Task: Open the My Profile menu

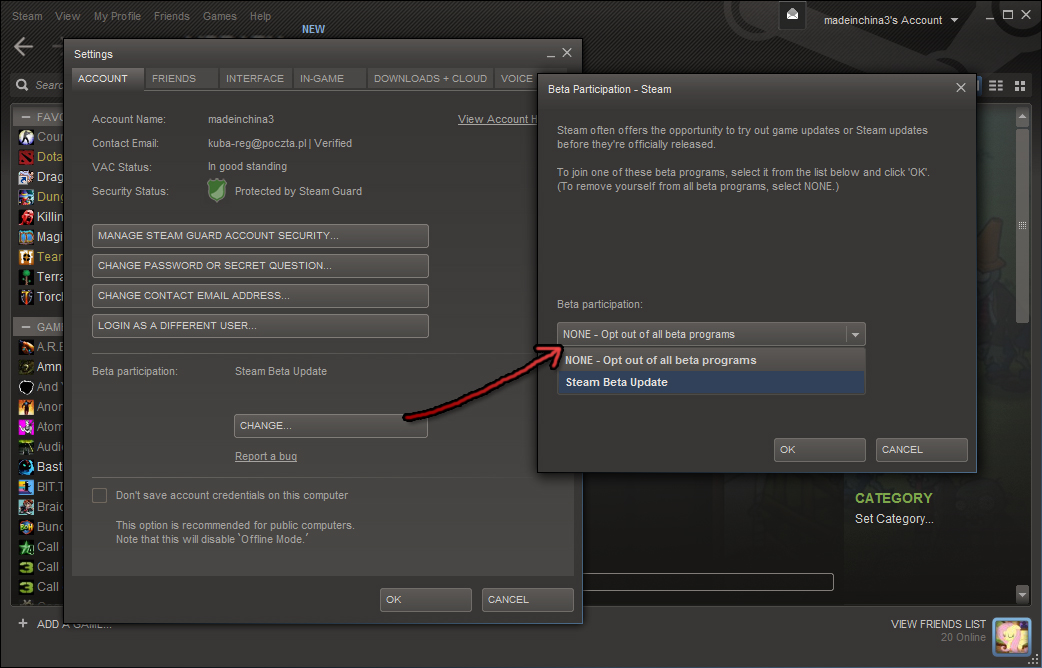Action: coord(117,16)
